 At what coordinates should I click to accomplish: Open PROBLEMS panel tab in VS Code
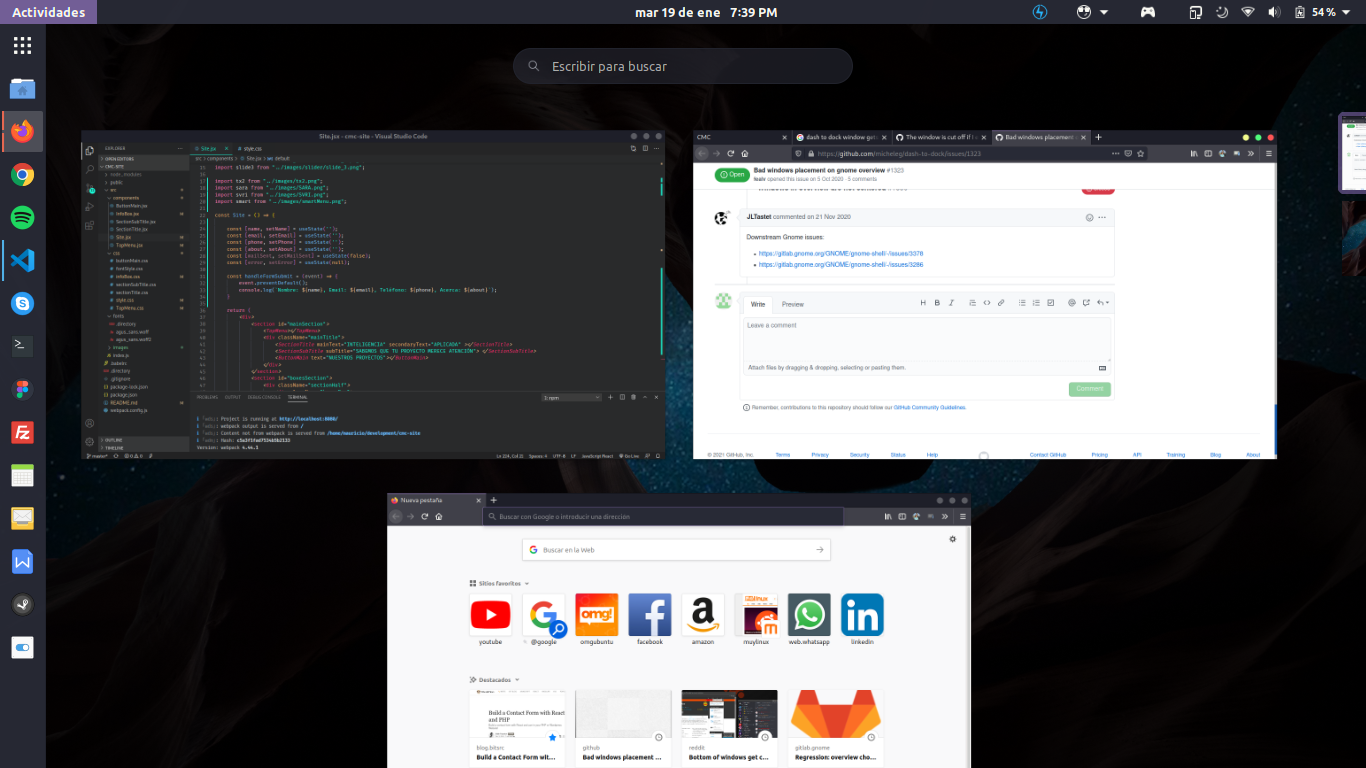(x=207, y=397)
